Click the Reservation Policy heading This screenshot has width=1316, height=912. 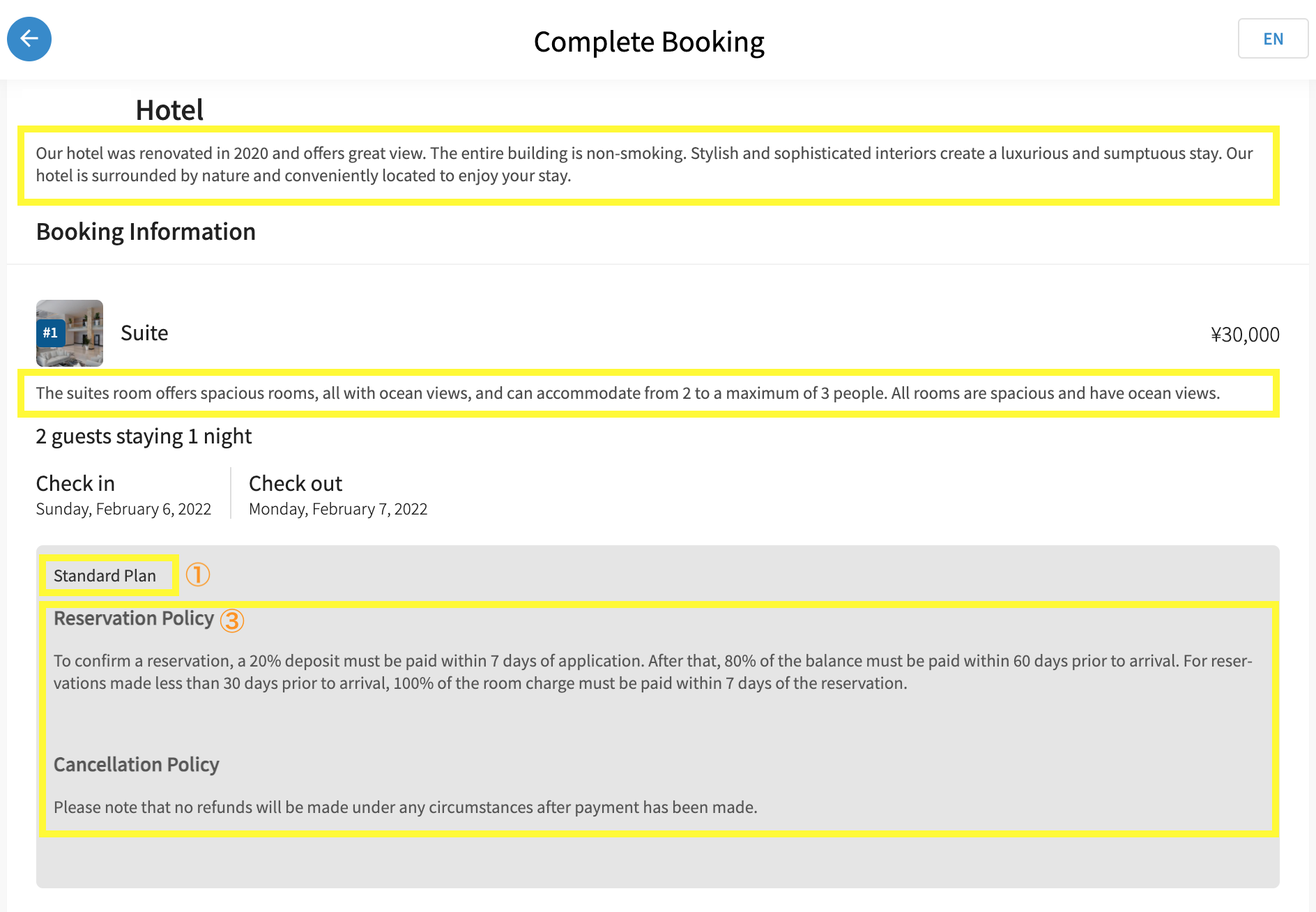(x=134, y=618)
